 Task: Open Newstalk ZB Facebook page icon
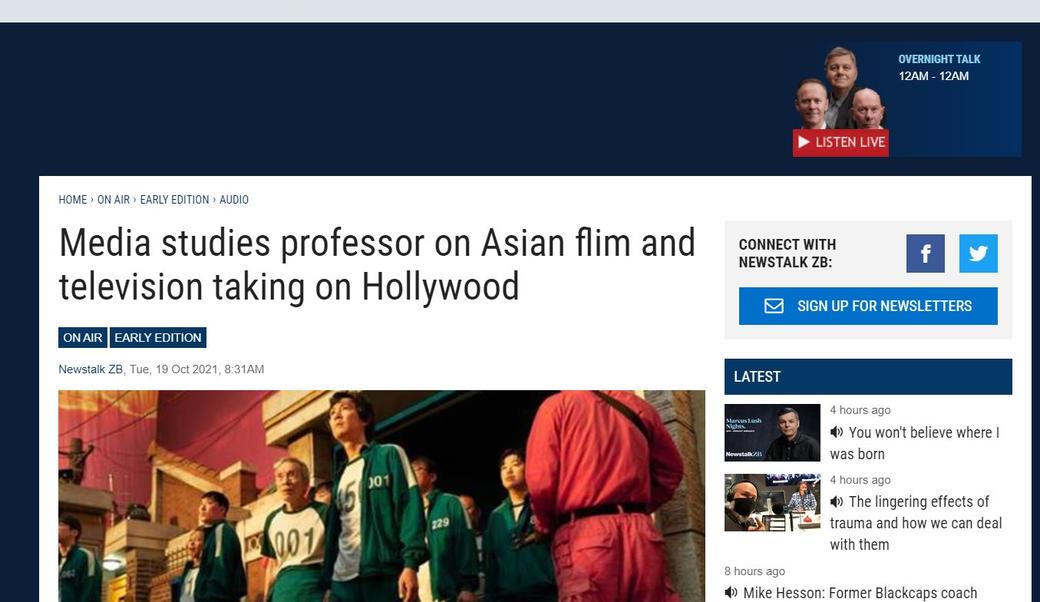(925, 254)
